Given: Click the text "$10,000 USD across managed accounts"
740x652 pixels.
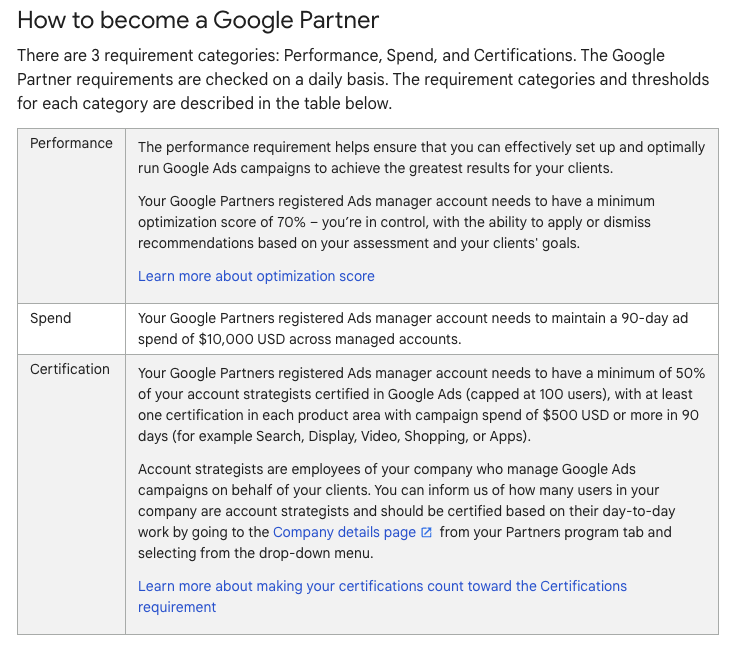Looking at the screenshot, I should (x=329, y=339).
